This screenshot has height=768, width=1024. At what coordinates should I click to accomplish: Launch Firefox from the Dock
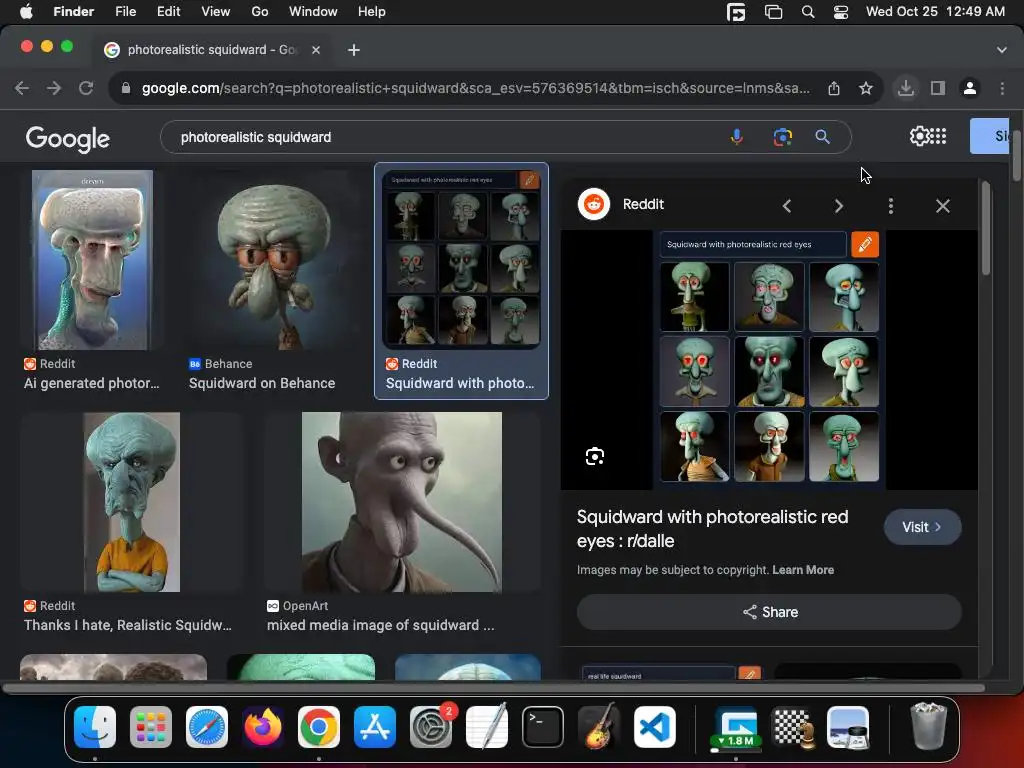coord(263,727)
